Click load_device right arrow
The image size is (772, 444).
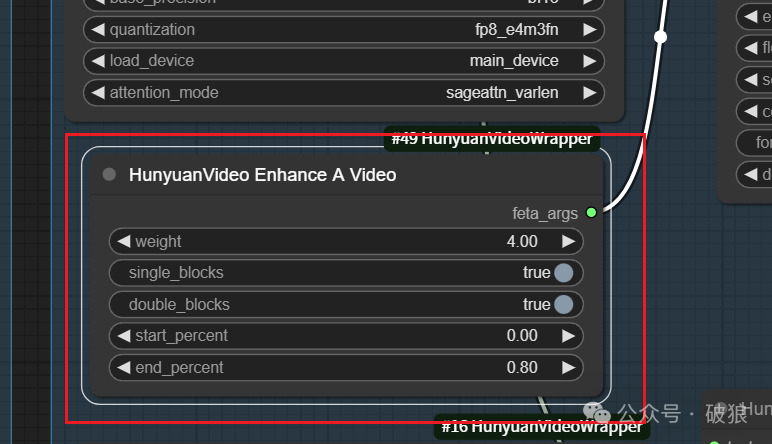click(589, 61)
